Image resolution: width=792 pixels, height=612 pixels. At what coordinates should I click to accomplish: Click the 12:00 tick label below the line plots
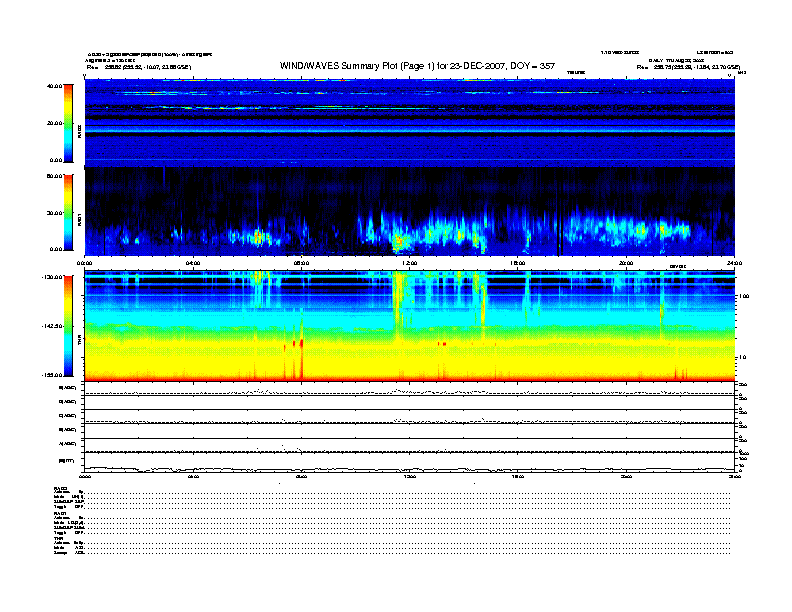pyautogui.click(x=410, y=476)
